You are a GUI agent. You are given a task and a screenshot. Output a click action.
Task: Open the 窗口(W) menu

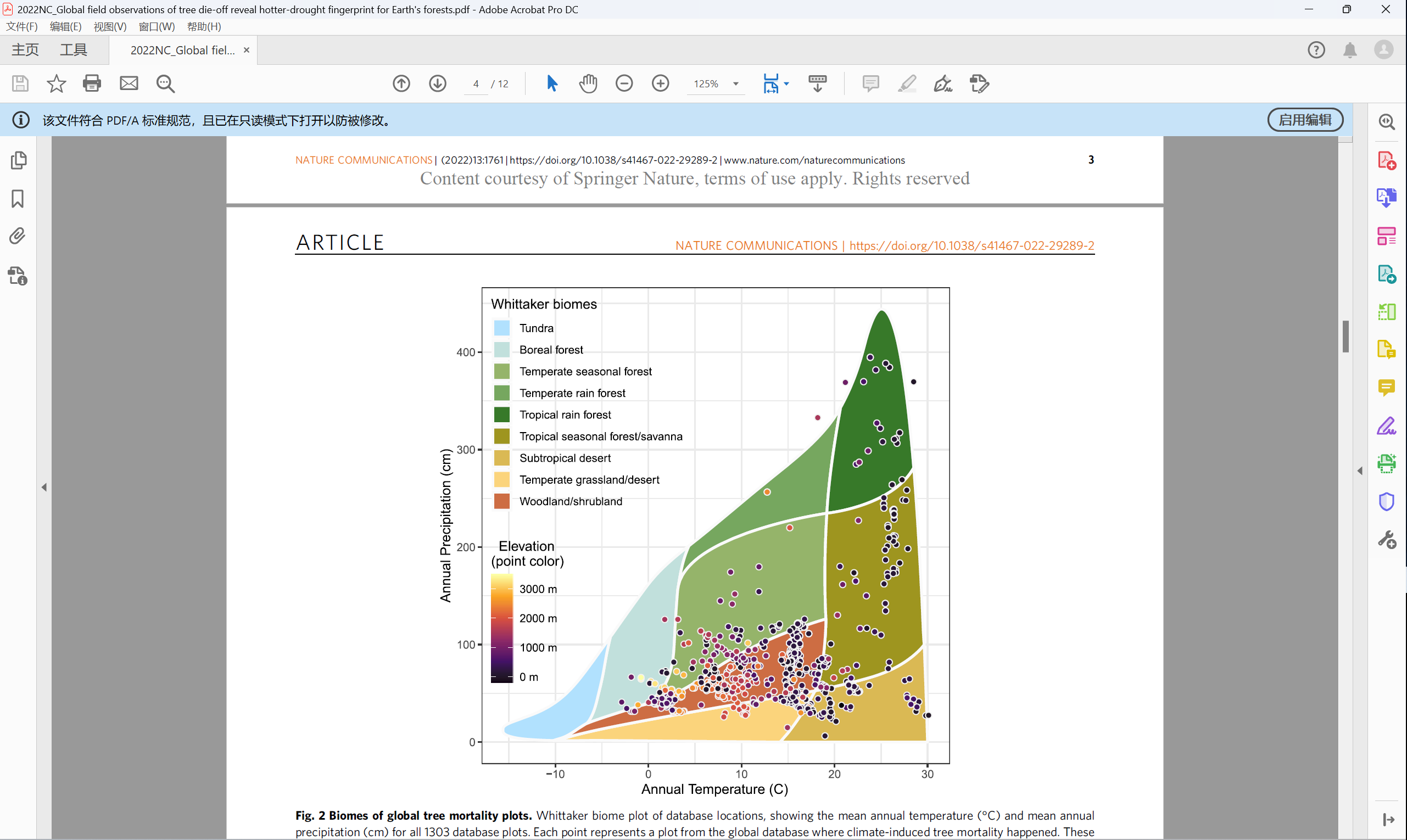tap(157, 26)
